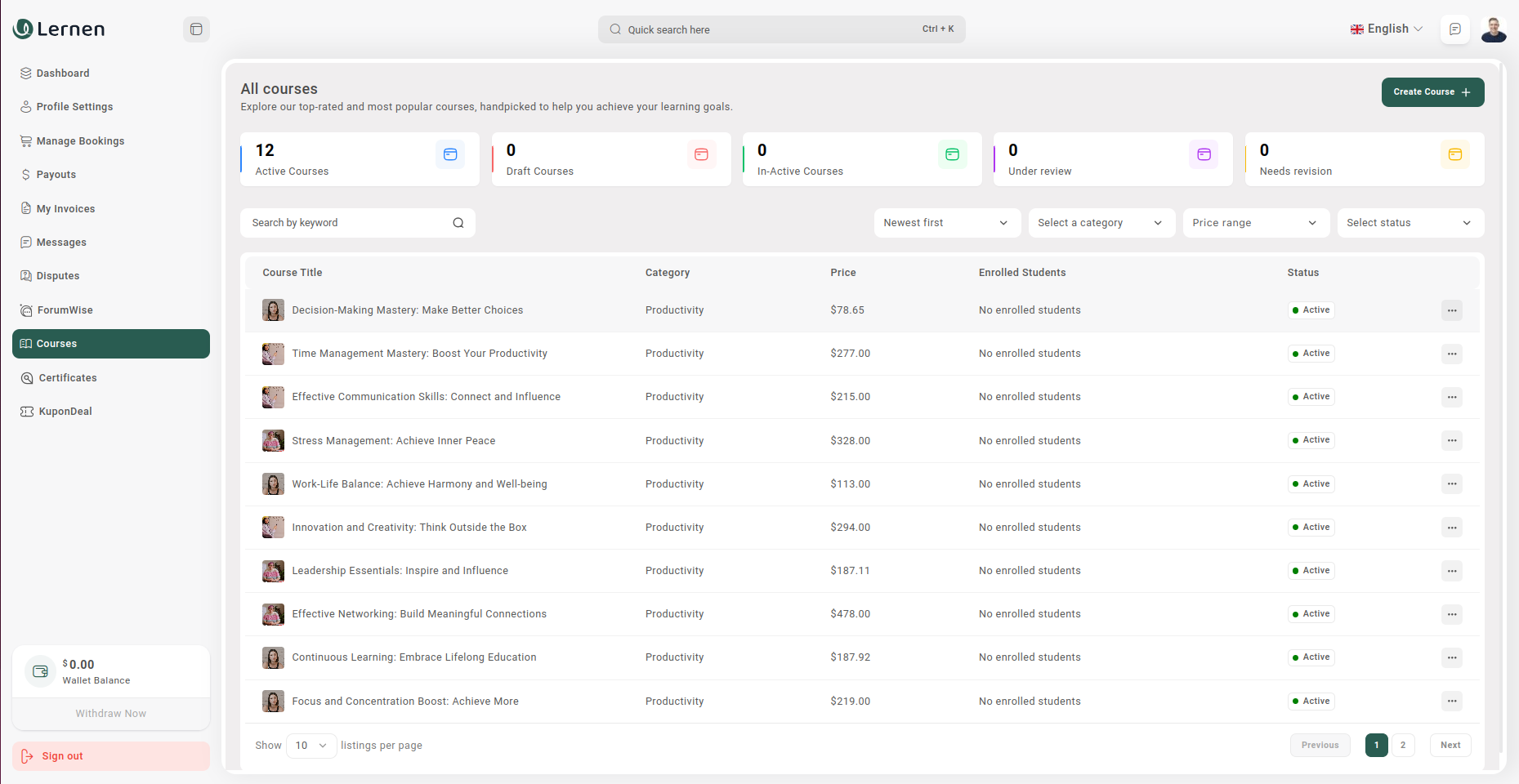This screenshot has width=1519, height=784.
Task: Change the listings per page dropdown
Action: [x=311, y=746]
